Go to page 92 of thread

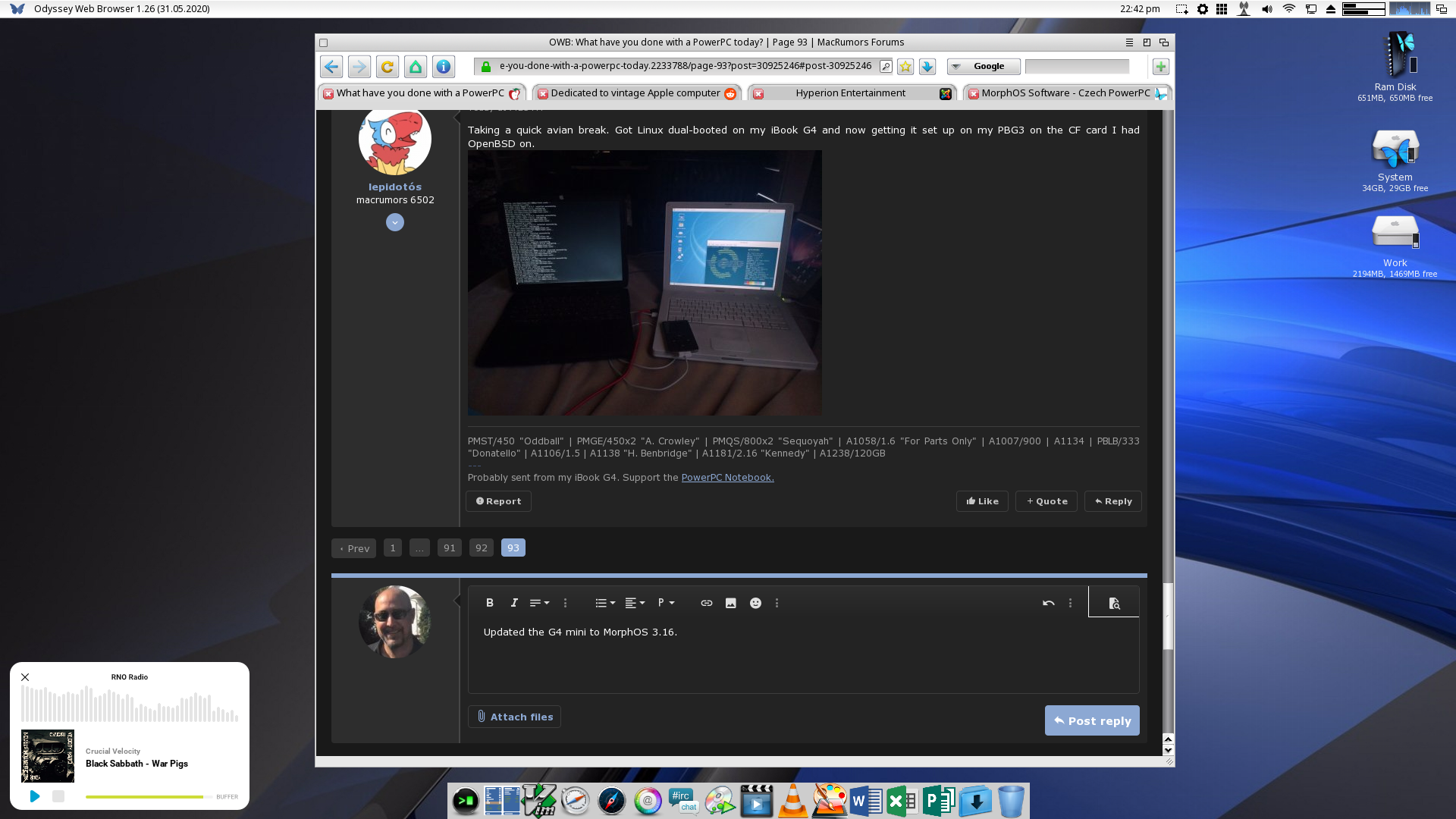click(482, 548)
